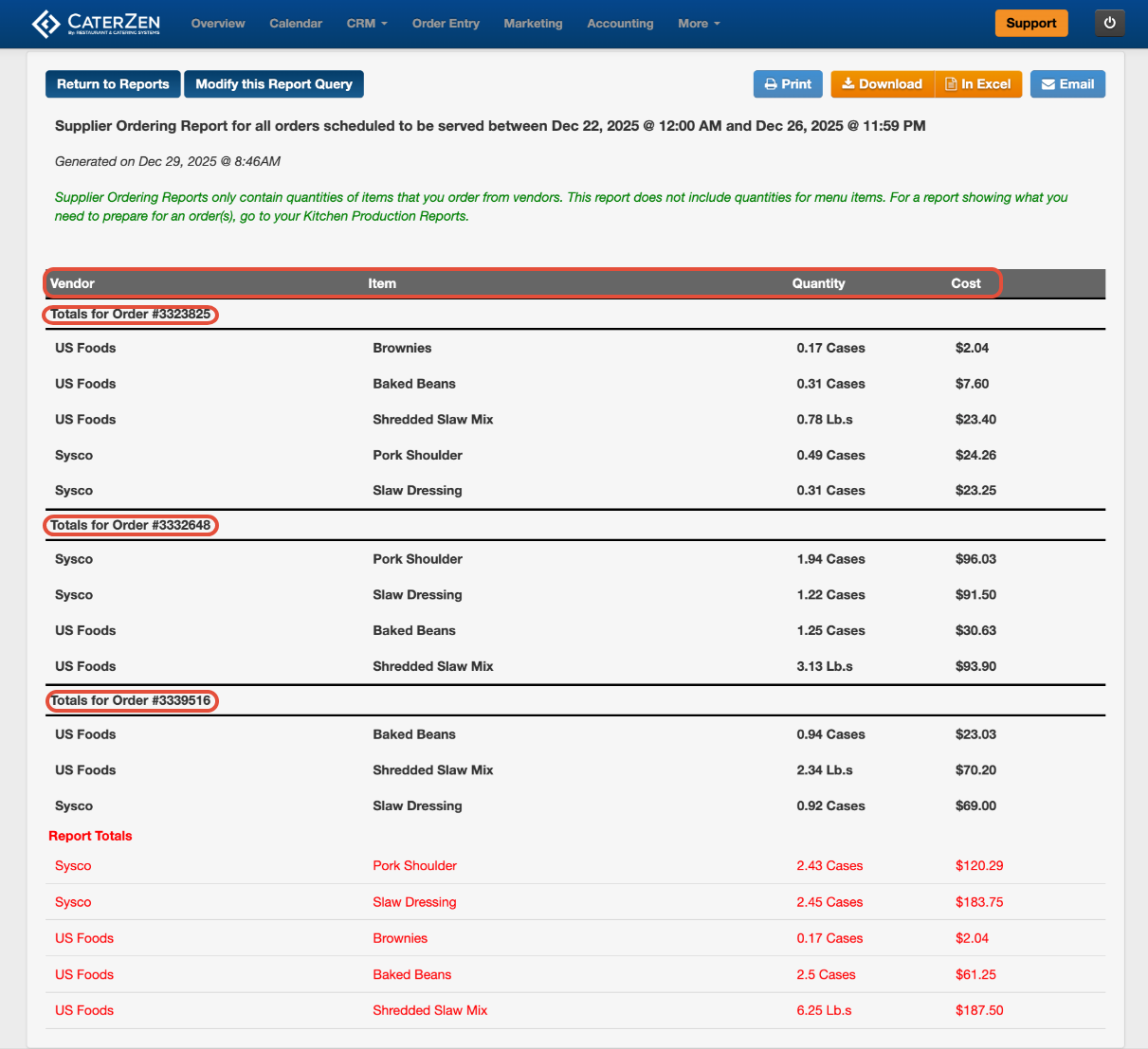Click the Vendor column header
This screenshot has height=1049, width=1148.
pyautogui.click(x=72, y=283)
